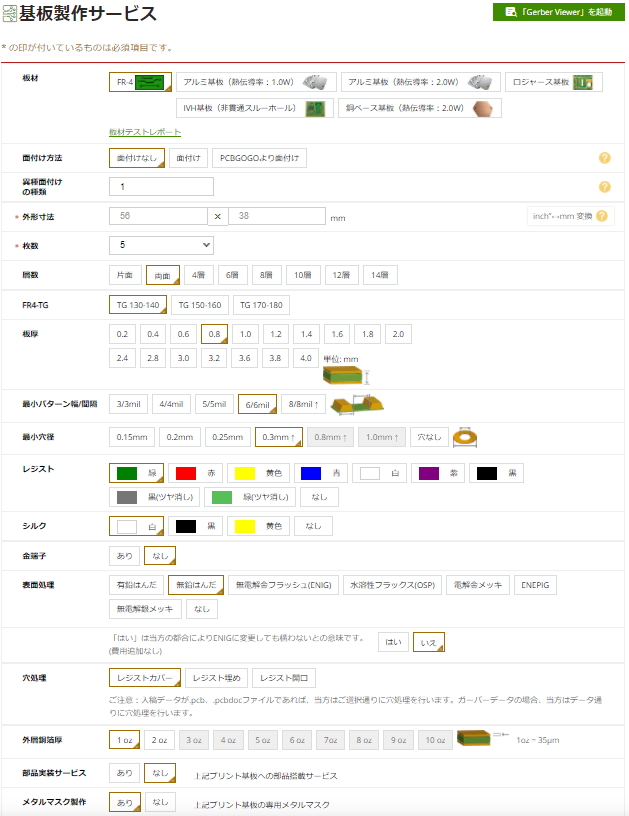629x816 pixels.
Task: Select 無電解金フラッシュ(ENIG) surface finish
Action: (x=282, y=585)
